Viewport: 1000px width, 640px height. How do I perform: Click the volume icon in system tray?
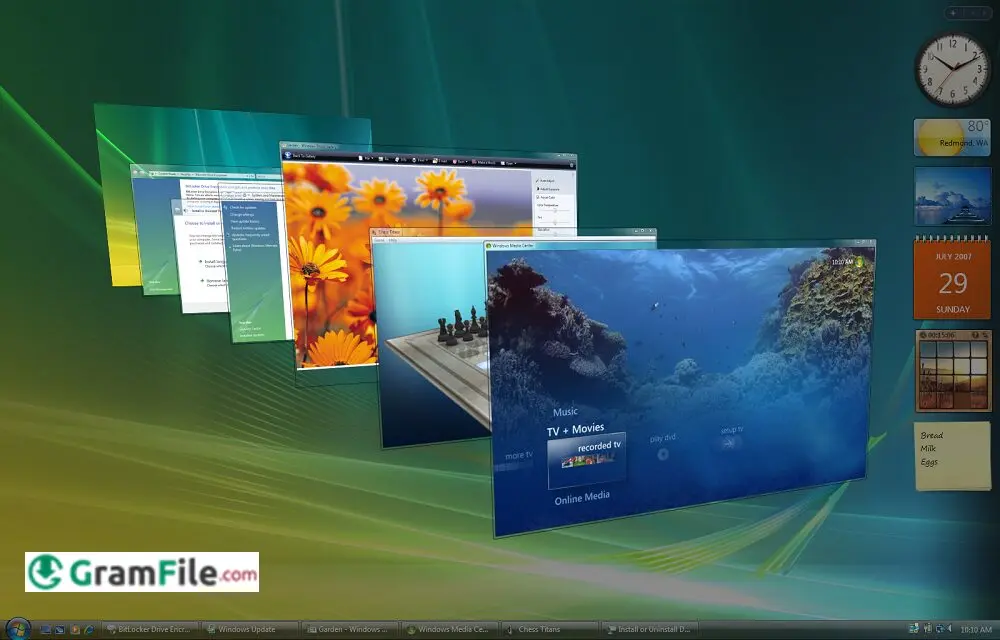coord(950,630)
